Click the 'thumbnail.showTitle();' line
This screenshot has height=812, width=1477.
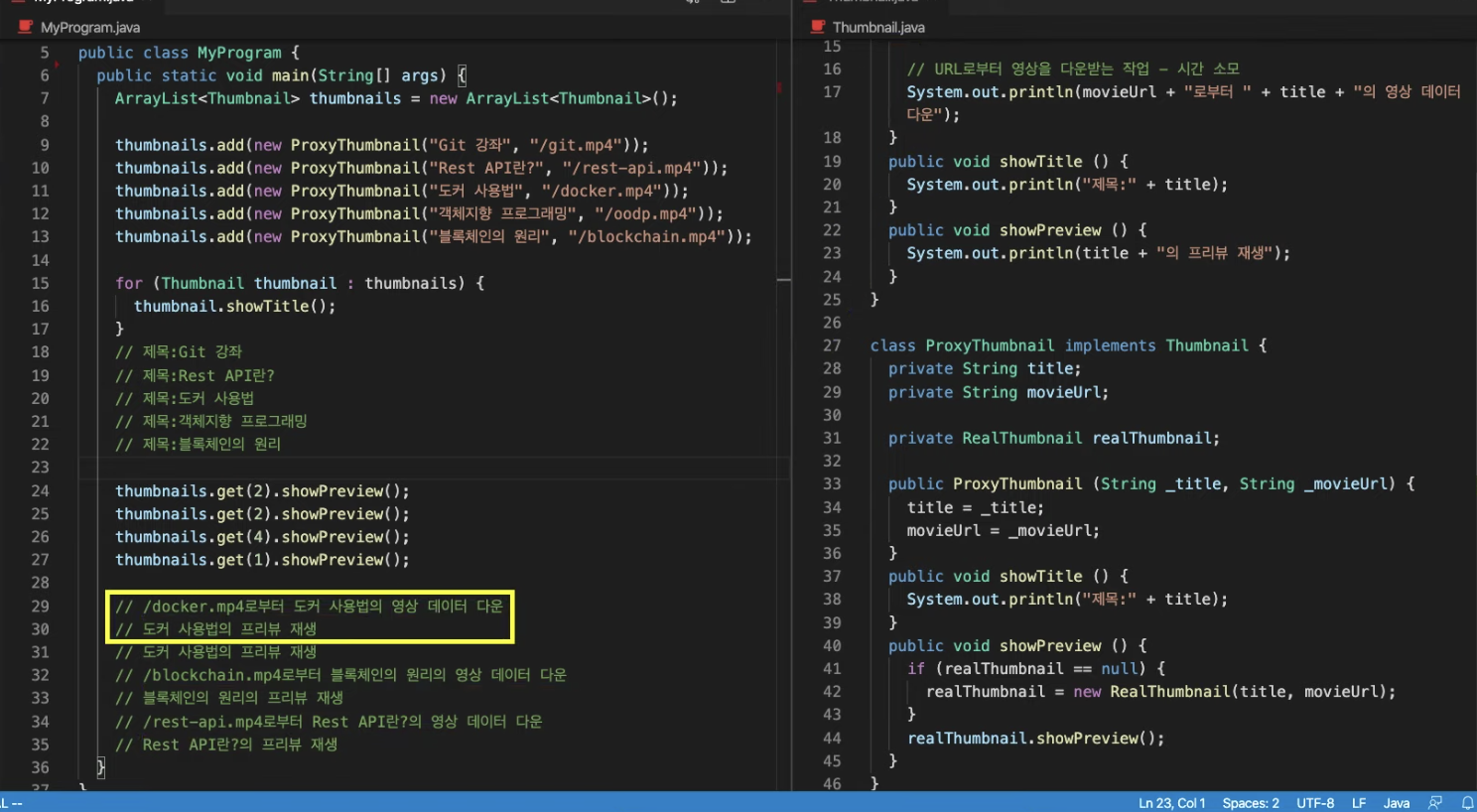pyautogui.click(x=235, y=306)
